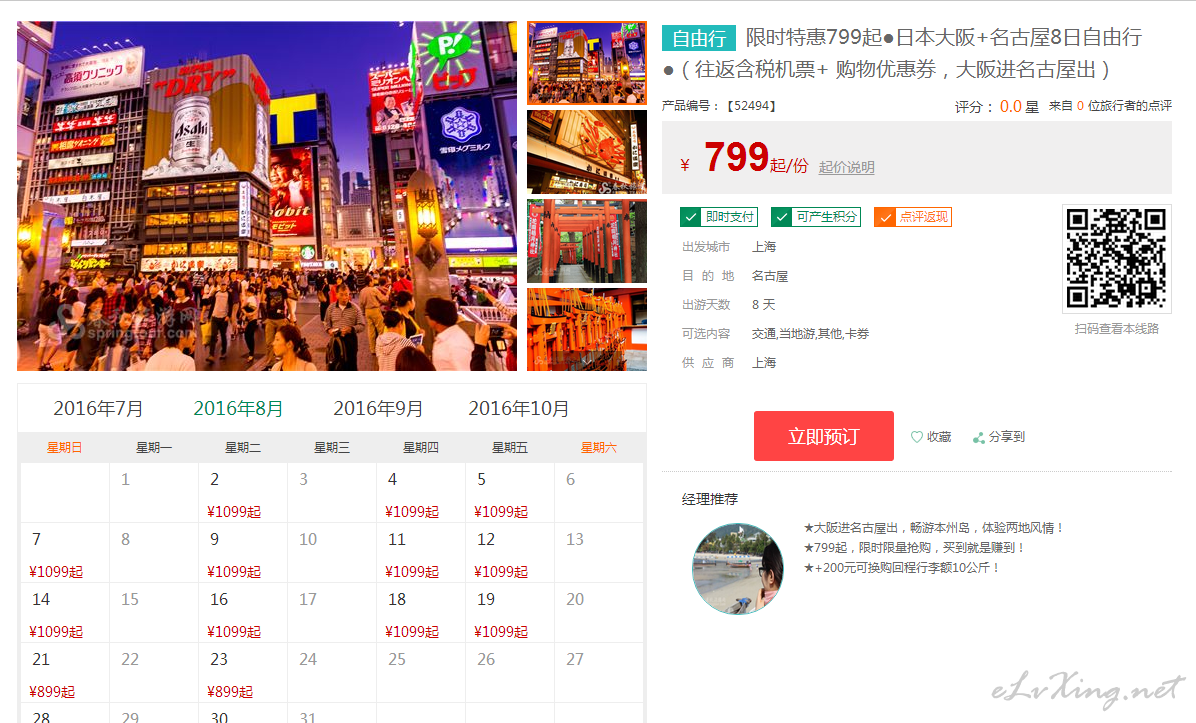Select the bottom orange shrine thumbnail
The height and width of the screenshot is (723, 1196).
coord(587,329)
